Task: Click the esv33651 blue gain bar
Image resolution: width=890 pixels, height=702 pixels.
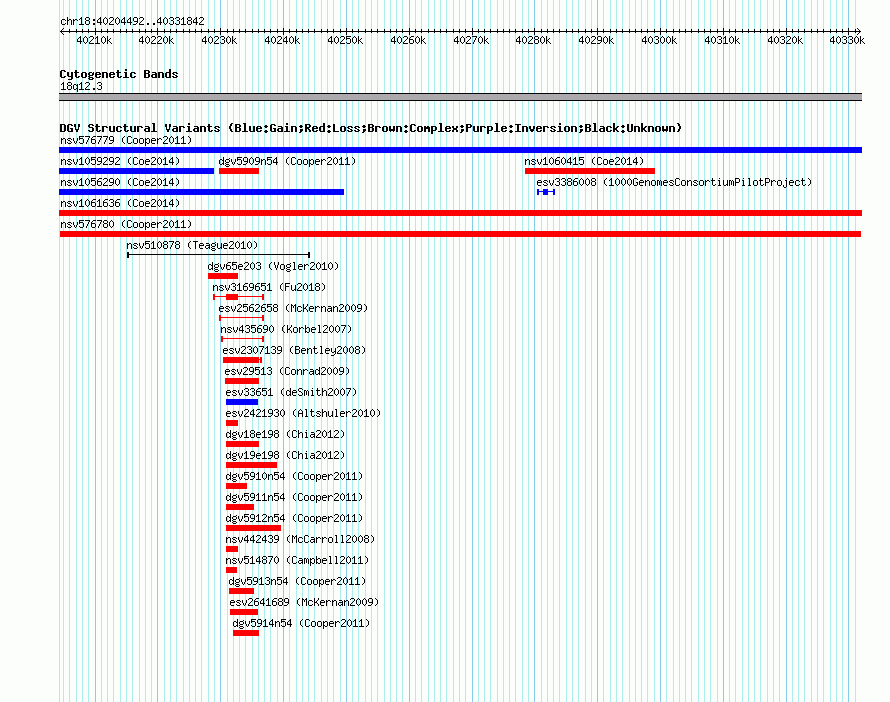Action: 242,402
